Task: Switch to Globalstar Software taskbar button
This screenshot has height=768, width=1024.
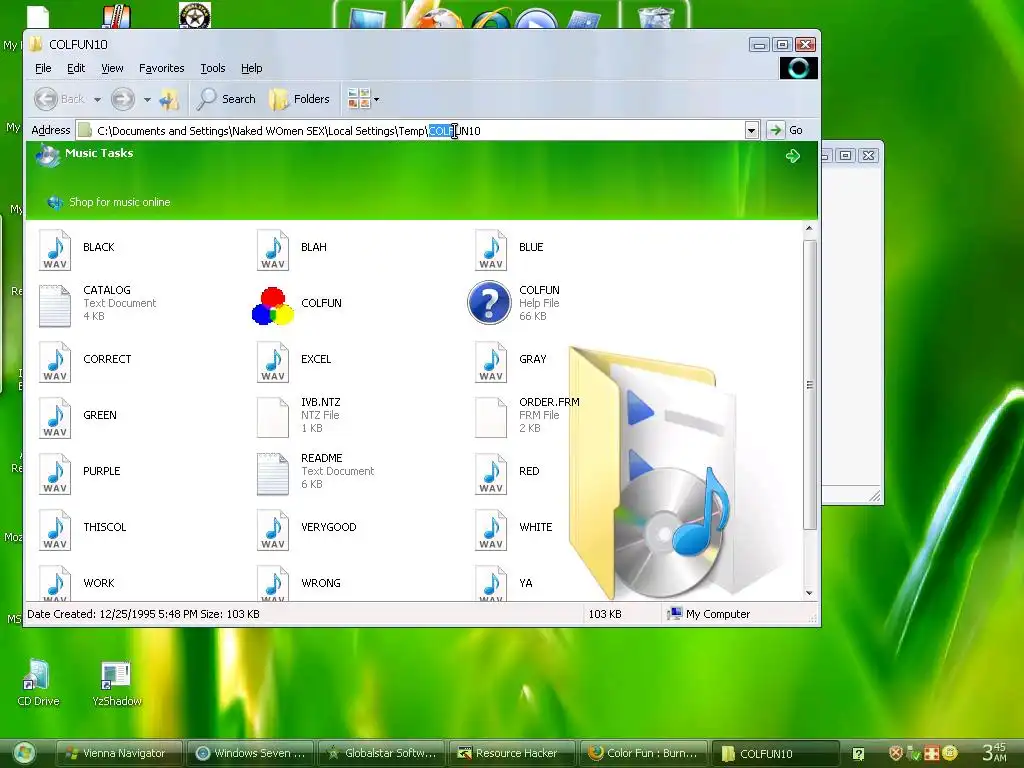Action: pyautogui.click(x=381, y=754)
